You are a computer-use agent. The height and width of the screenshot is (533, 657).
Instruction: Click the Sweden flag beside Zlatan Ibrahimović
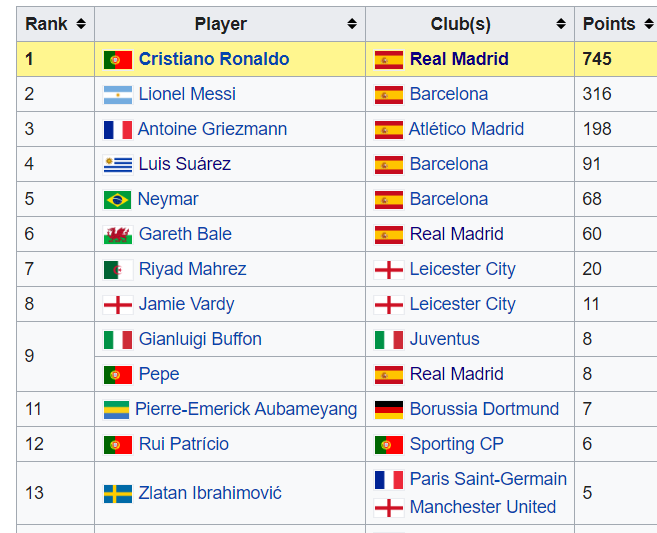click(x=117, y=493)
